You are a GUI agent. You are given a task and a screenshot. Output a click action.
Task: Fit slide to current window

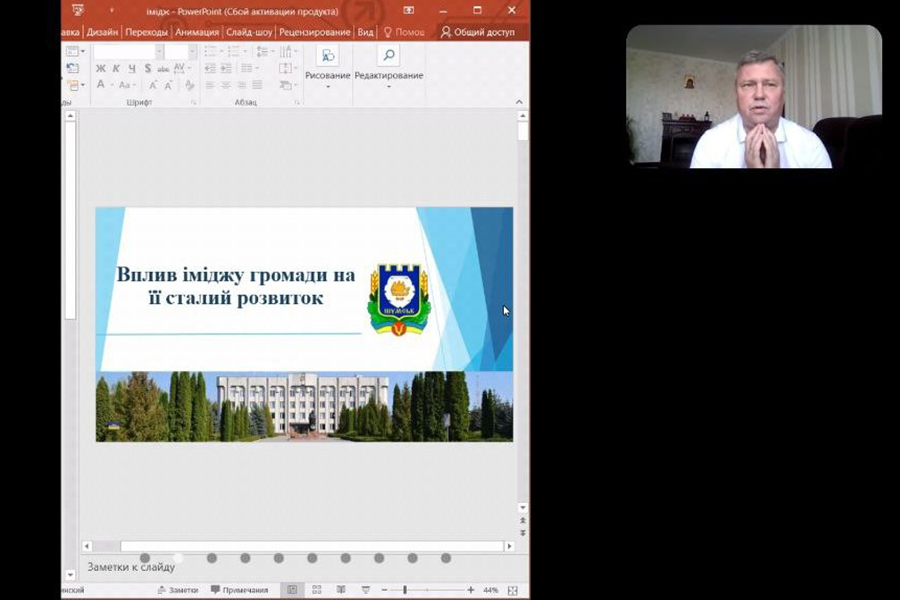tap(513, 590)
